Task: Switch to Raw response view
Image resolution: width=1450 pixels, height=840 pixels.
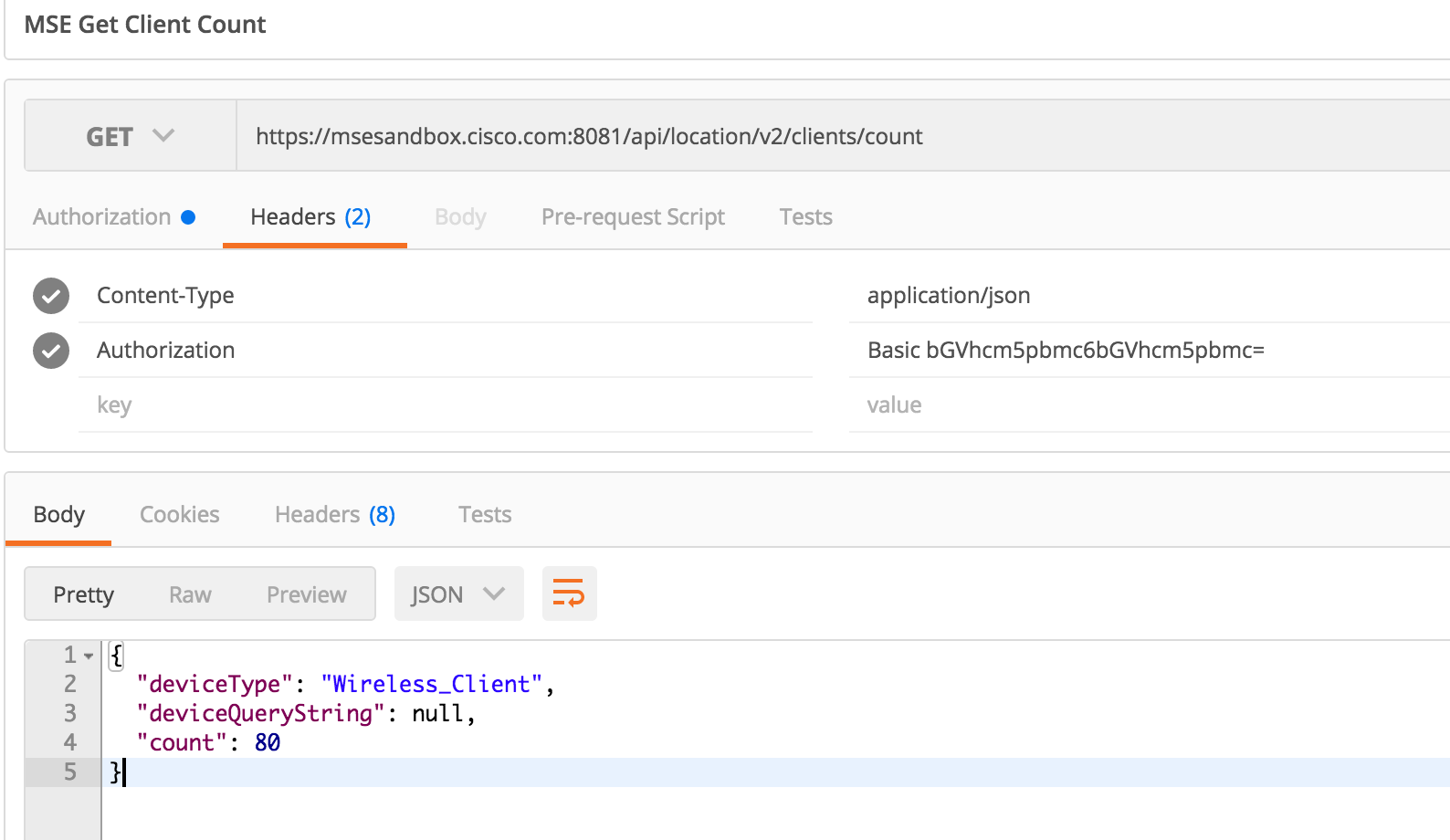Action: (190, 594)
